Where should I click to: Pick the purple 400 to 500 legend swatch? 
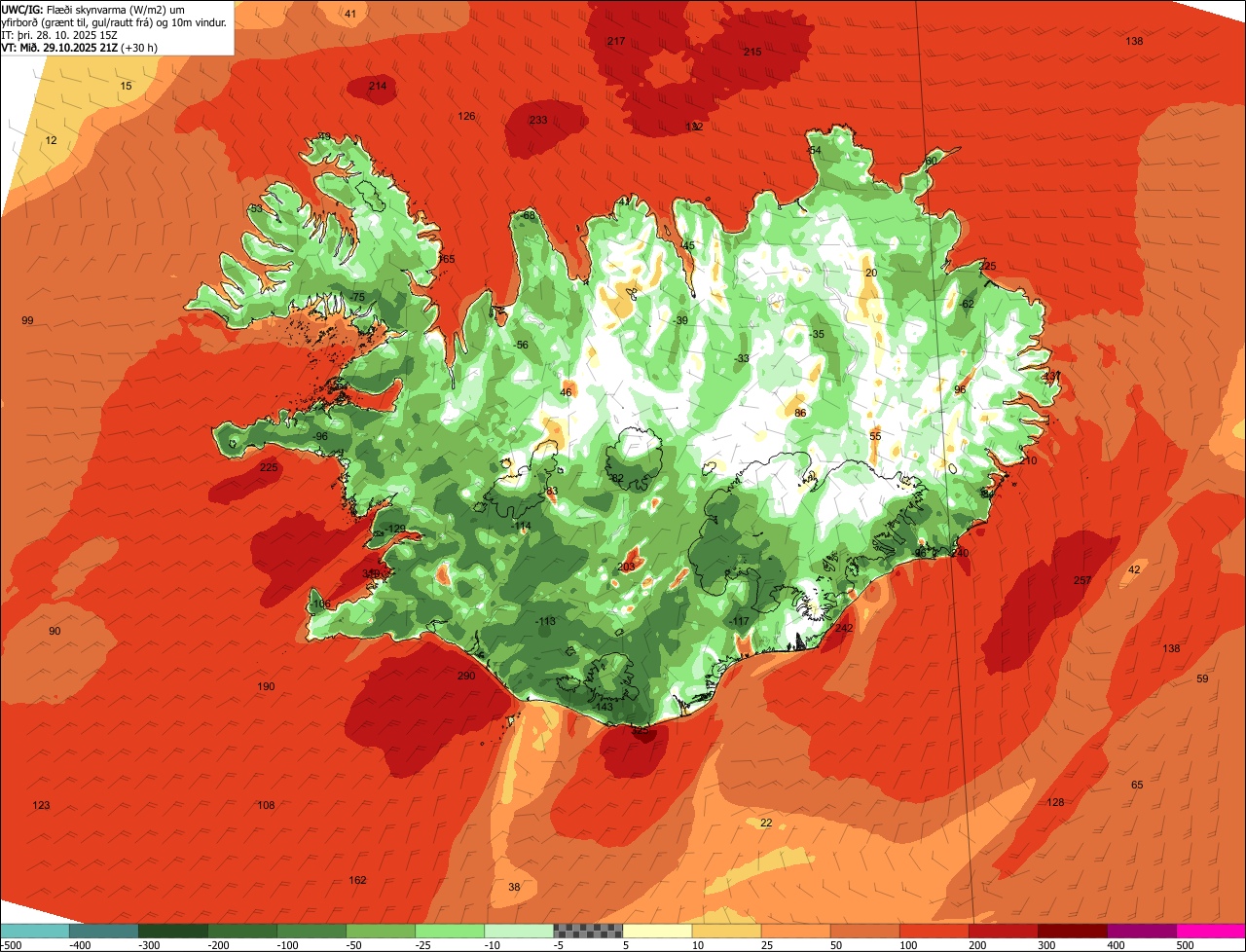(1141, 931)
